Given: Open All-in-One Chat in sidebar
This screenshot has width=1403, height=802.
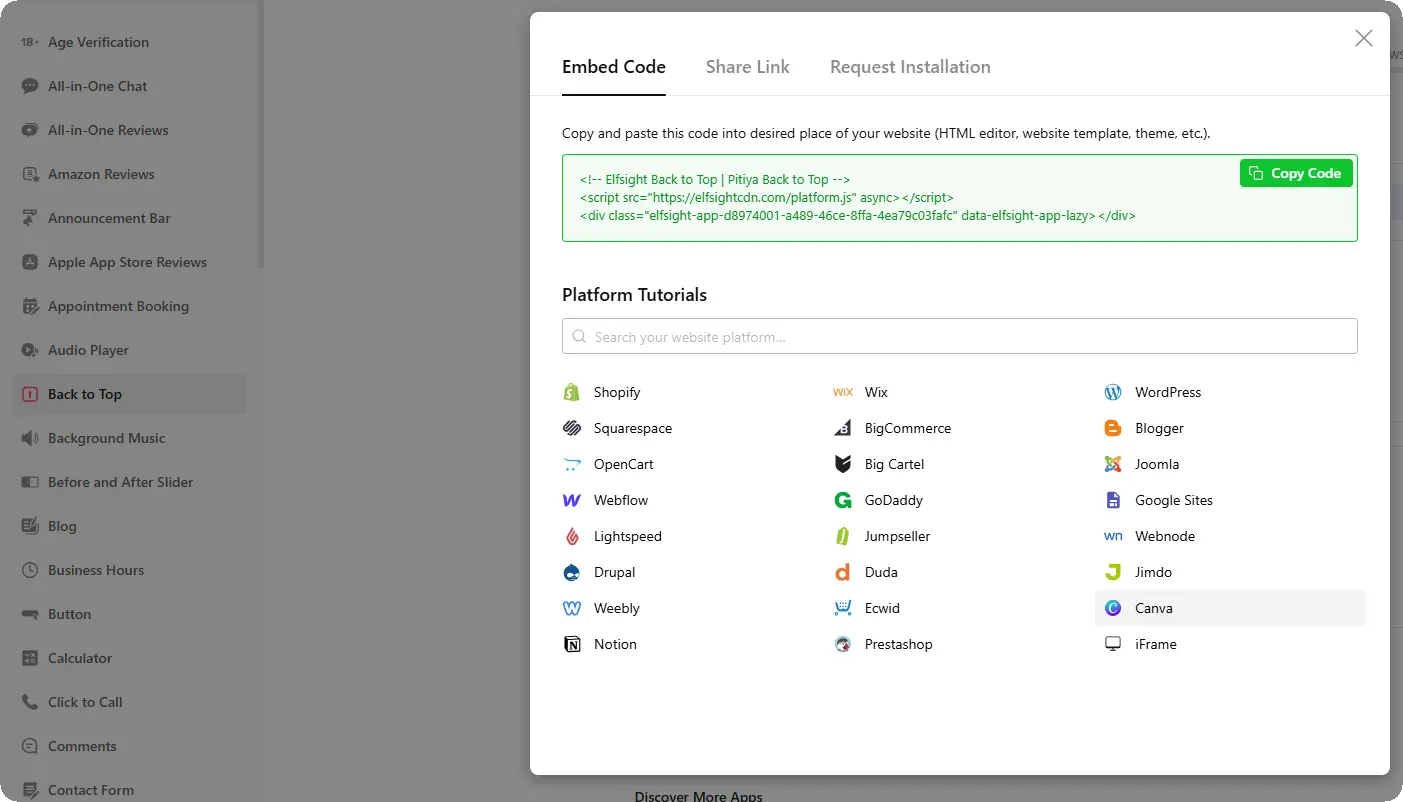Looking at the screenshot, I should tap(128, 86).
